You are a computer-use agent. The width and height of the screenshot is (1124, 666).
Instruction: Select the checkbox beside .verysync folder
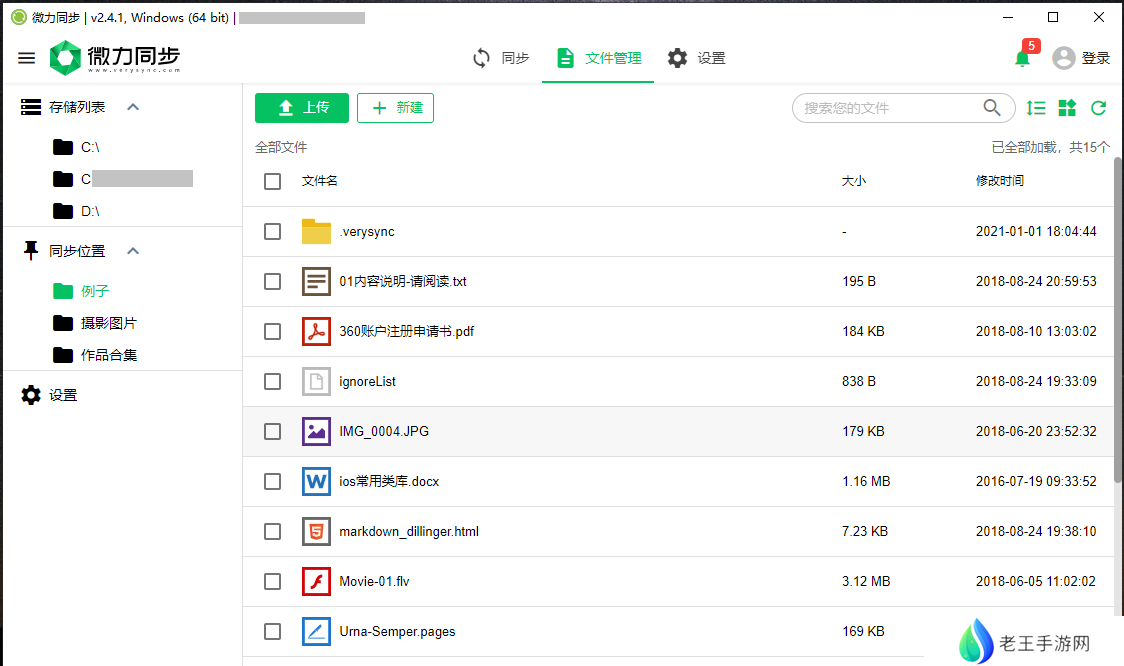coord(272,231)
